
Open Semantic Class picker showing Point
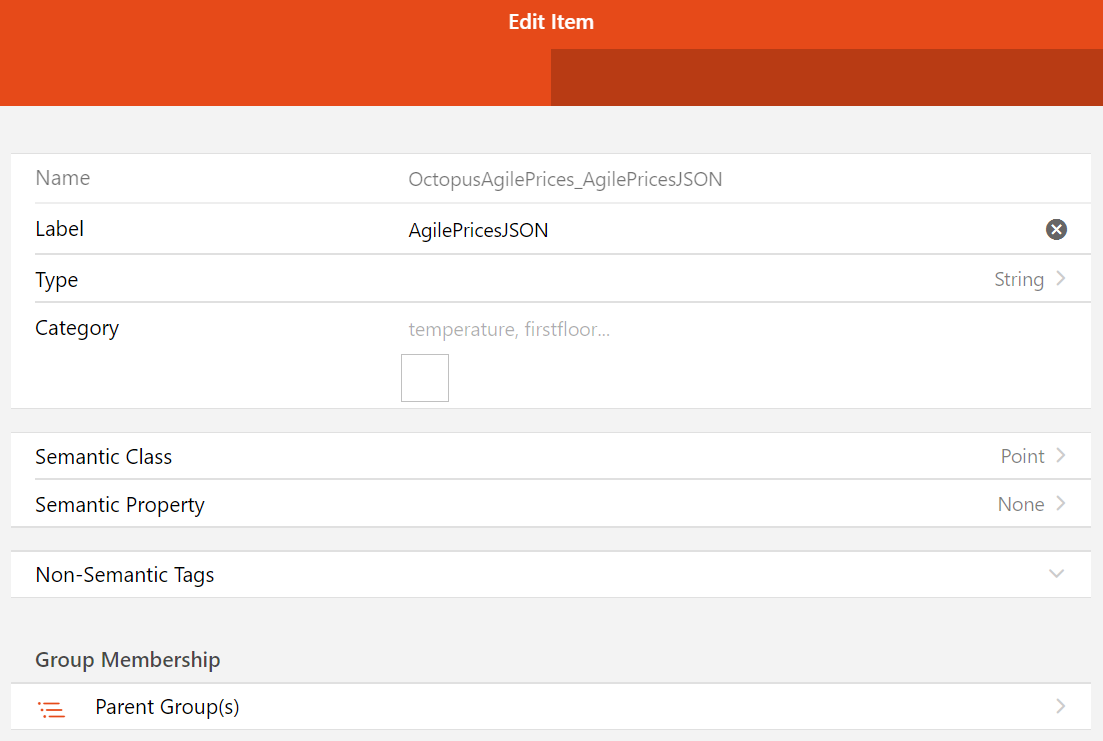click(1022, 456)
